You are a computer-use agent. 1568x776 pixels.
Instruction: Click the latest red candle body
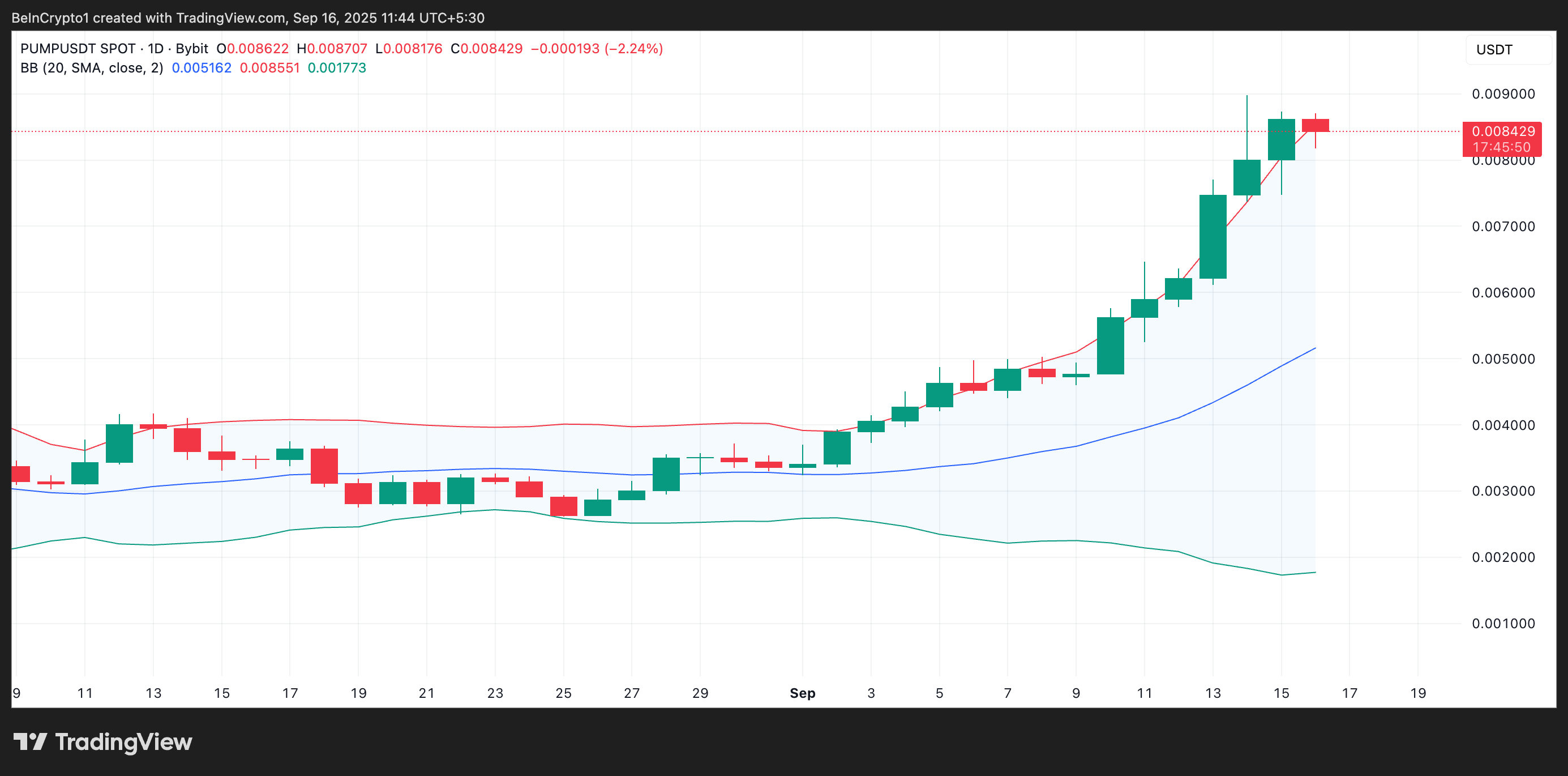click(1315, 126)
